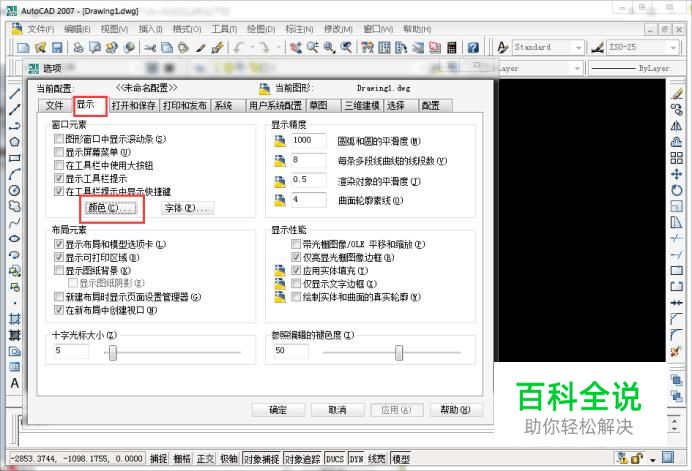
Task: Enable 在工具栏中使用大按钮 checkbox
Action: [x=59, y=165]
